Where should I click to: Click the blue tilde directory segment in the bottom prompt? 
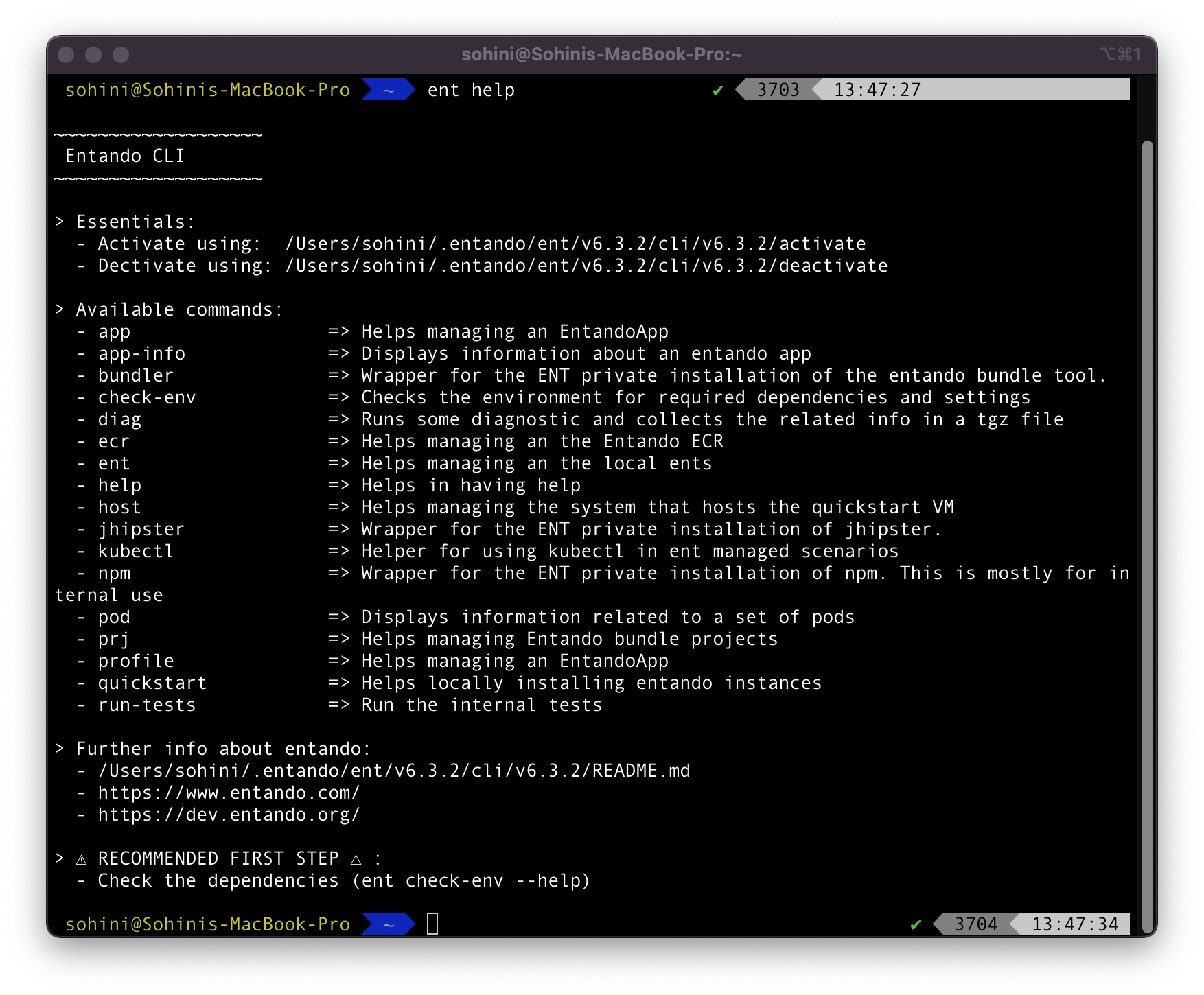pyautogui.click(x=388, y=924)
